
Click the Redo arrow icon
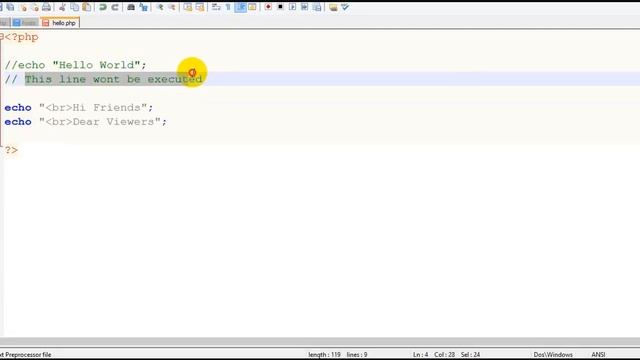pos(115,7)
